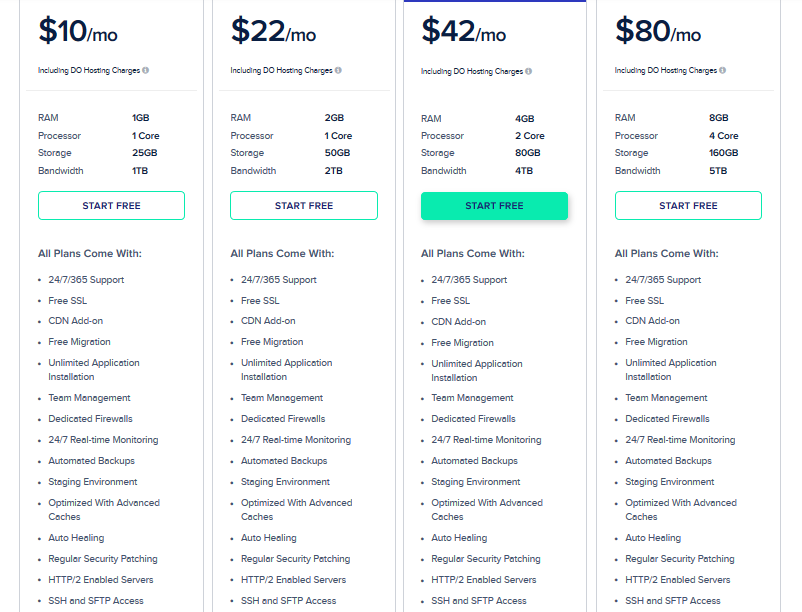Viewport: 802px width, 612px height.
Task: Click Staging Environment under the $22 plan
Action: [287, 481]
